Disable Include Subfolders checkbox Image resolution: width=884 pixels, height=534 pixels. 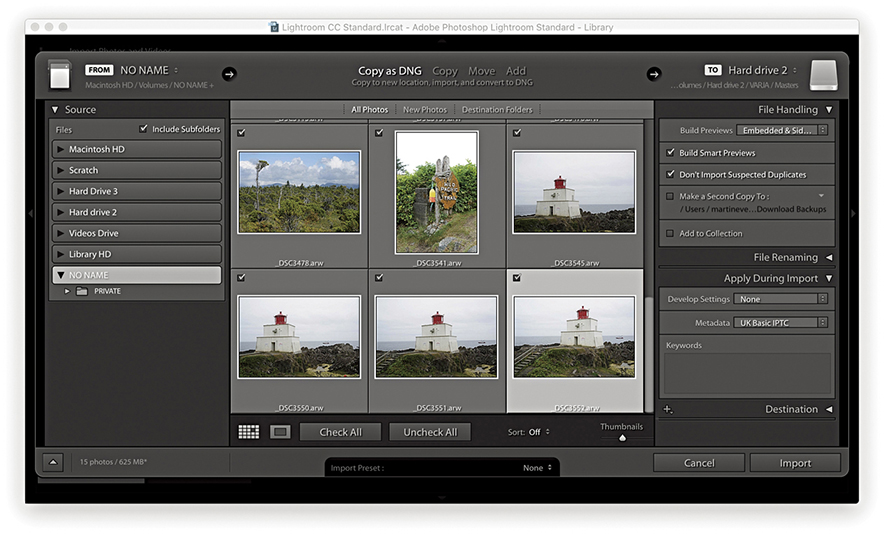144,129
